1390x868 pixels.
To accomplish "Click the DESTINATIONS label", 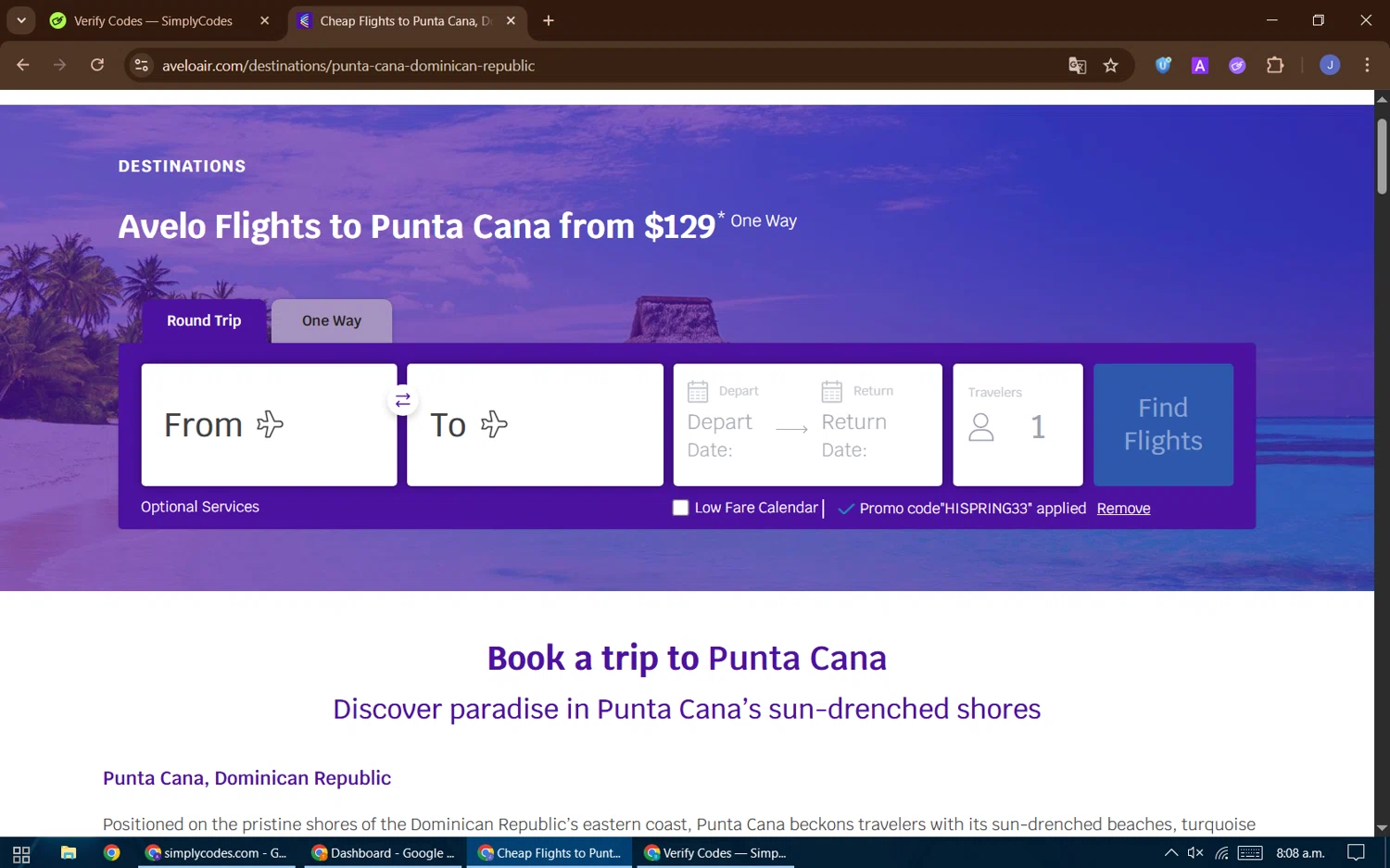I will (x=182, y=167).
